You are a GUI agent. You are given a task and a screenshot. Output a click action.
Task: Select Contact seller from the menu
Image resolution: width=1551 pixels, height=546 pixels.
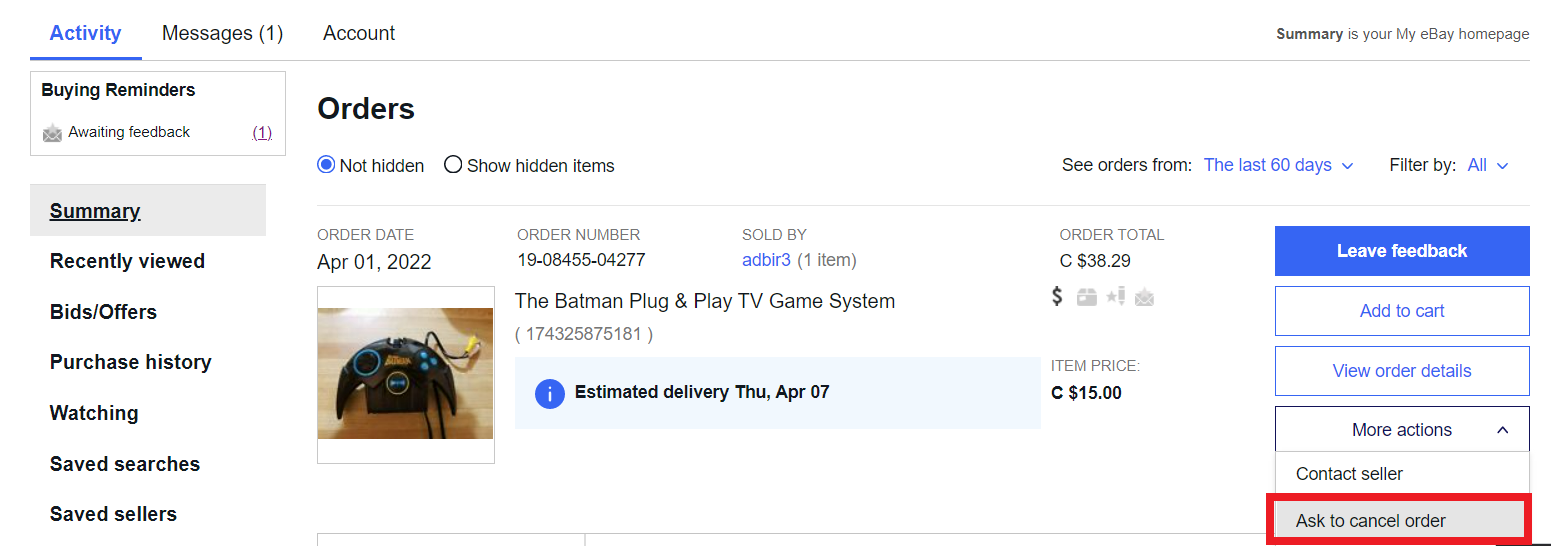(x=1349, y=474)
